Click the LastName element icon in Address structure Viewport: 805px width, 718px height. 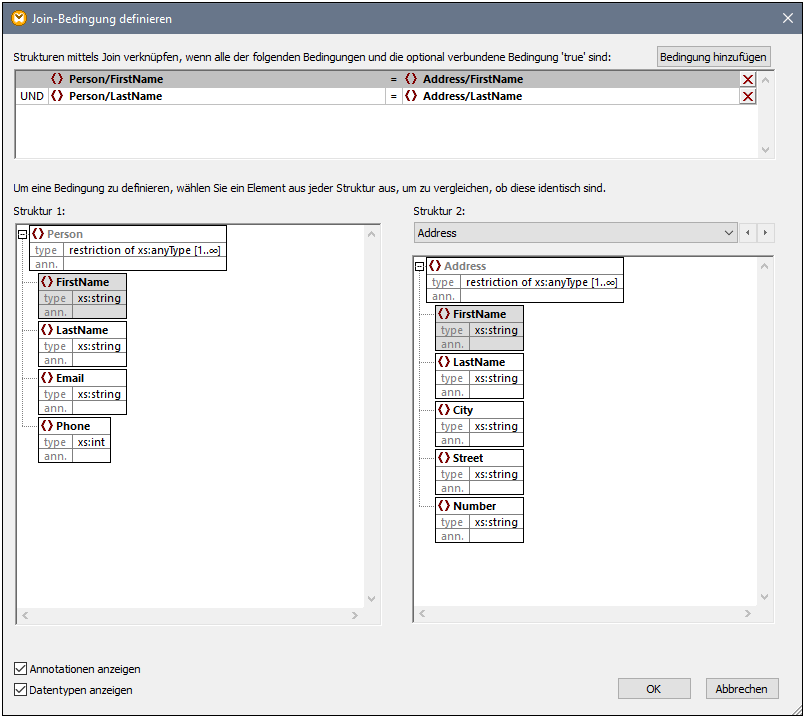coord(444,362)
